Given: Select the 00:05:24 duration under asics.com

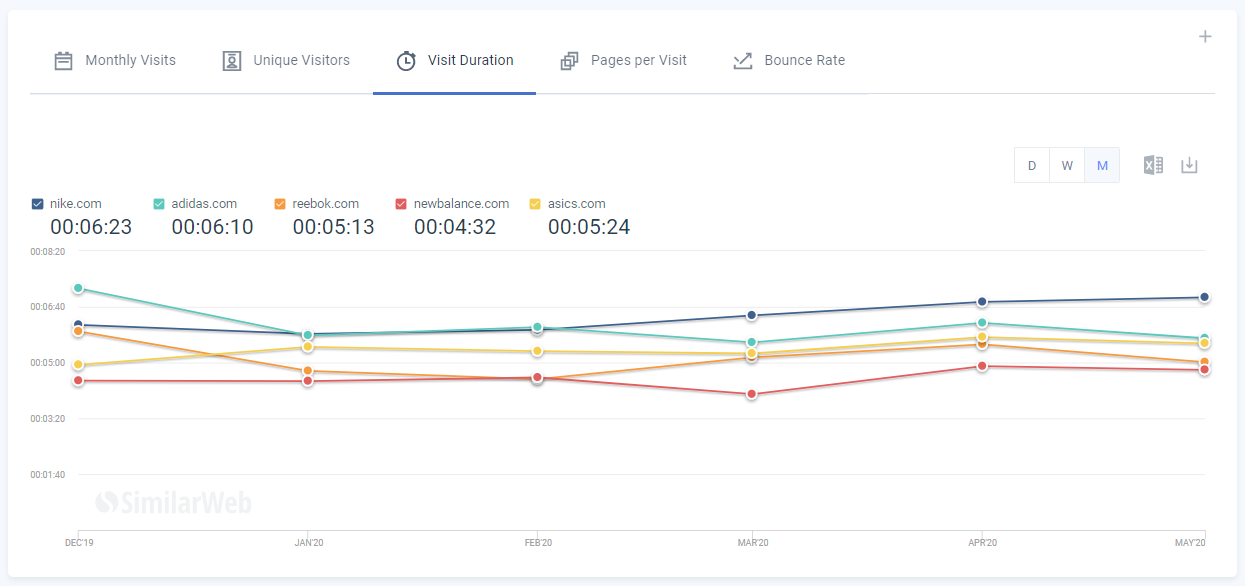Looking at the screenshot, I should tap(589, 227).
